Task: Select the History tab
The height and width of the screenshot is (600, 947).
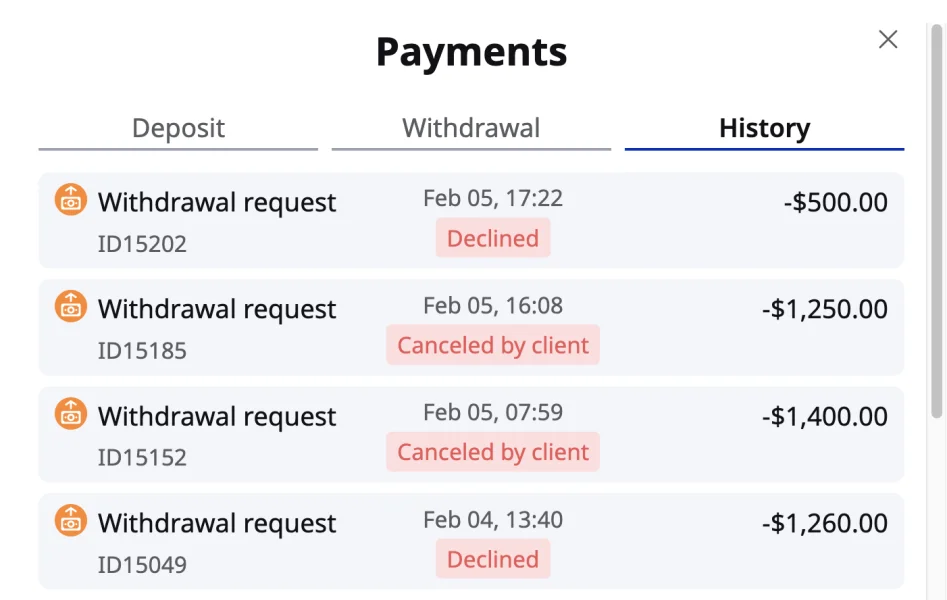Action: point(764,128)
